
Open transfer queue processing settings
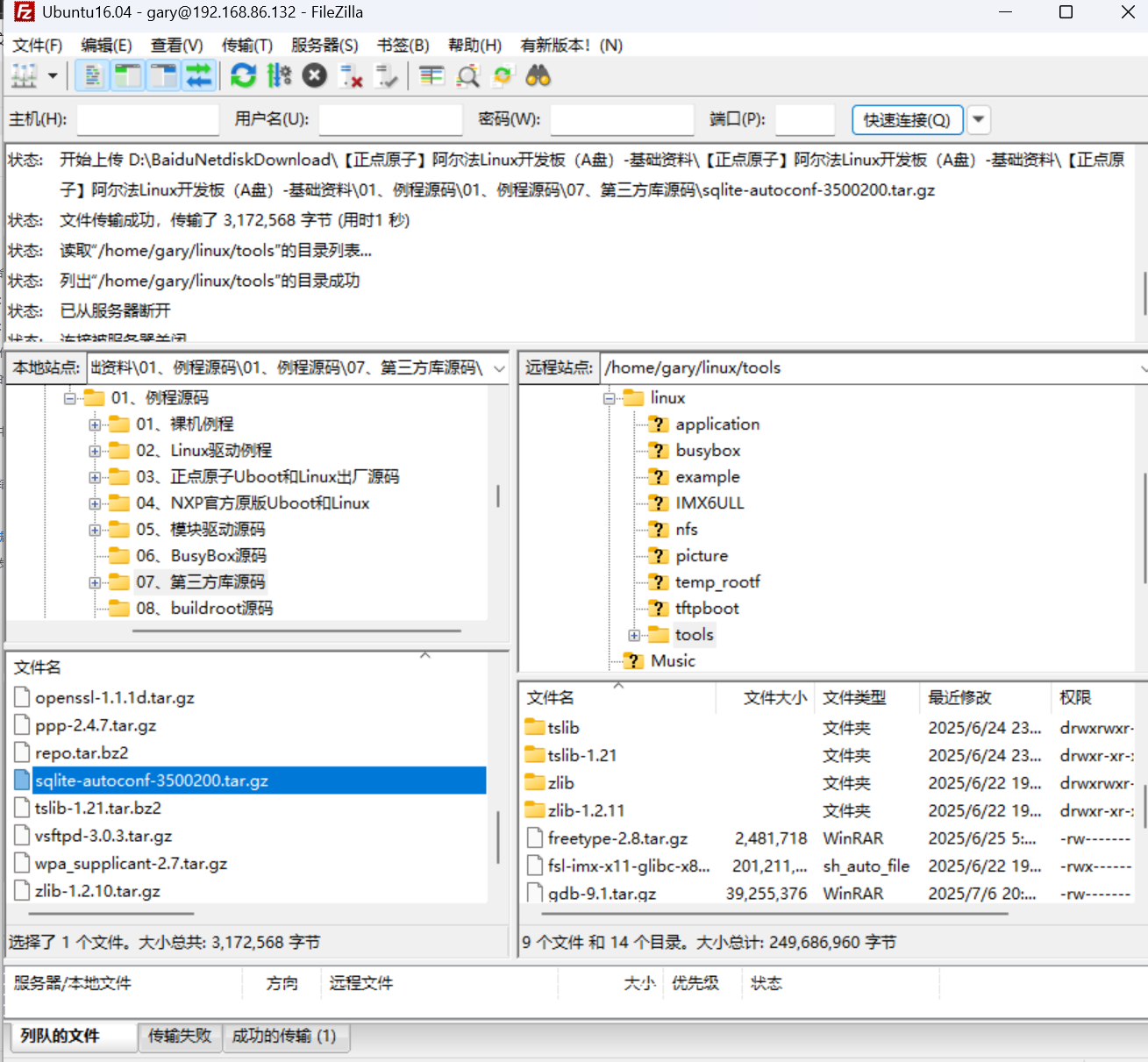coord(279,75)
